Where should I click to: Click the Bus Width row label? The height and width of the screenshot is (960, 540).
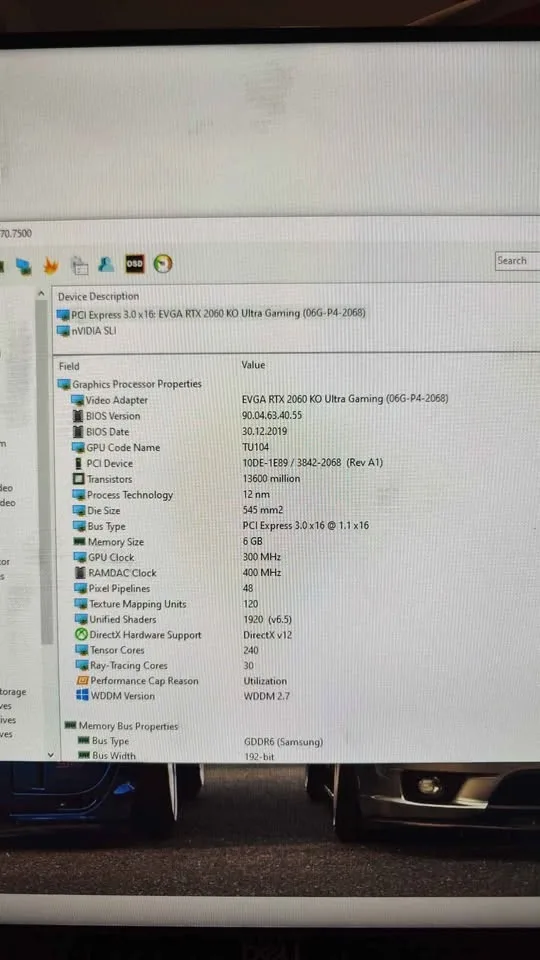coord(114,756)
